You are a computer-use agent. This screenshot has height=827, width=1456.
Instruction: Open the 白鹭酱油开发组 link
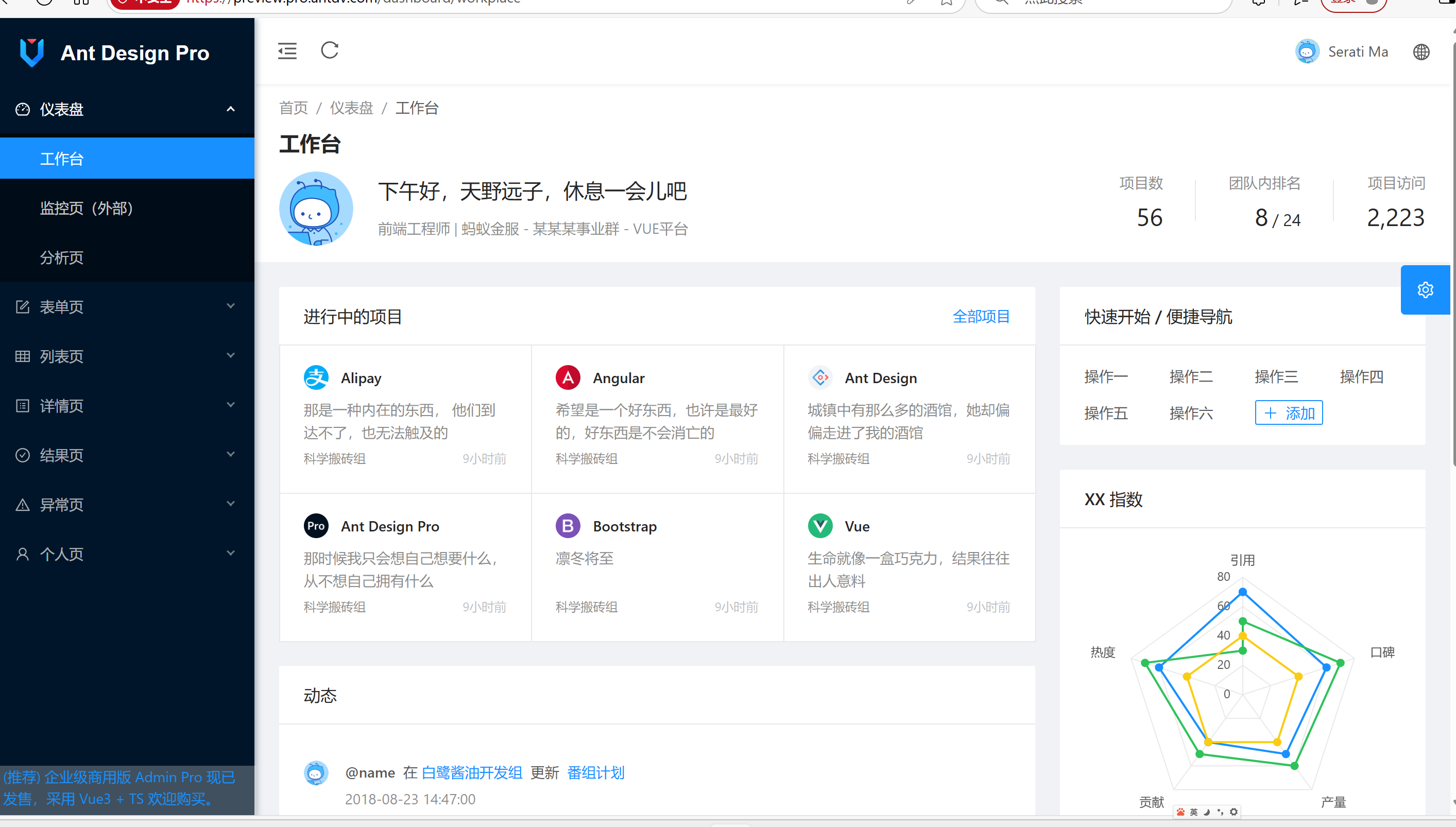(x=471, y=772)
